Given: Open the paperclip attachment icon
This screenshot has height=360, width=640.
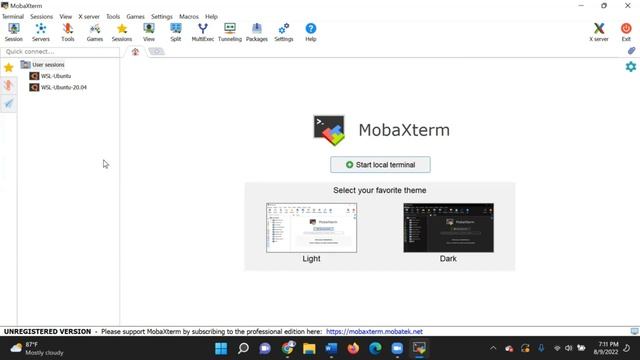Looking at the screenshot, I should click(631, 51).
